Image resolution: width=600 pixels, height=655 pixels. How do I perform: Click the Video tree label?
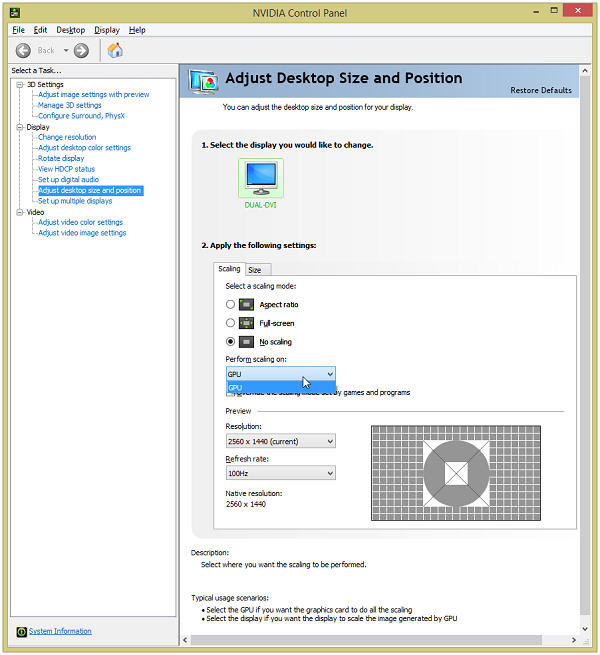(x=36, y=212)
